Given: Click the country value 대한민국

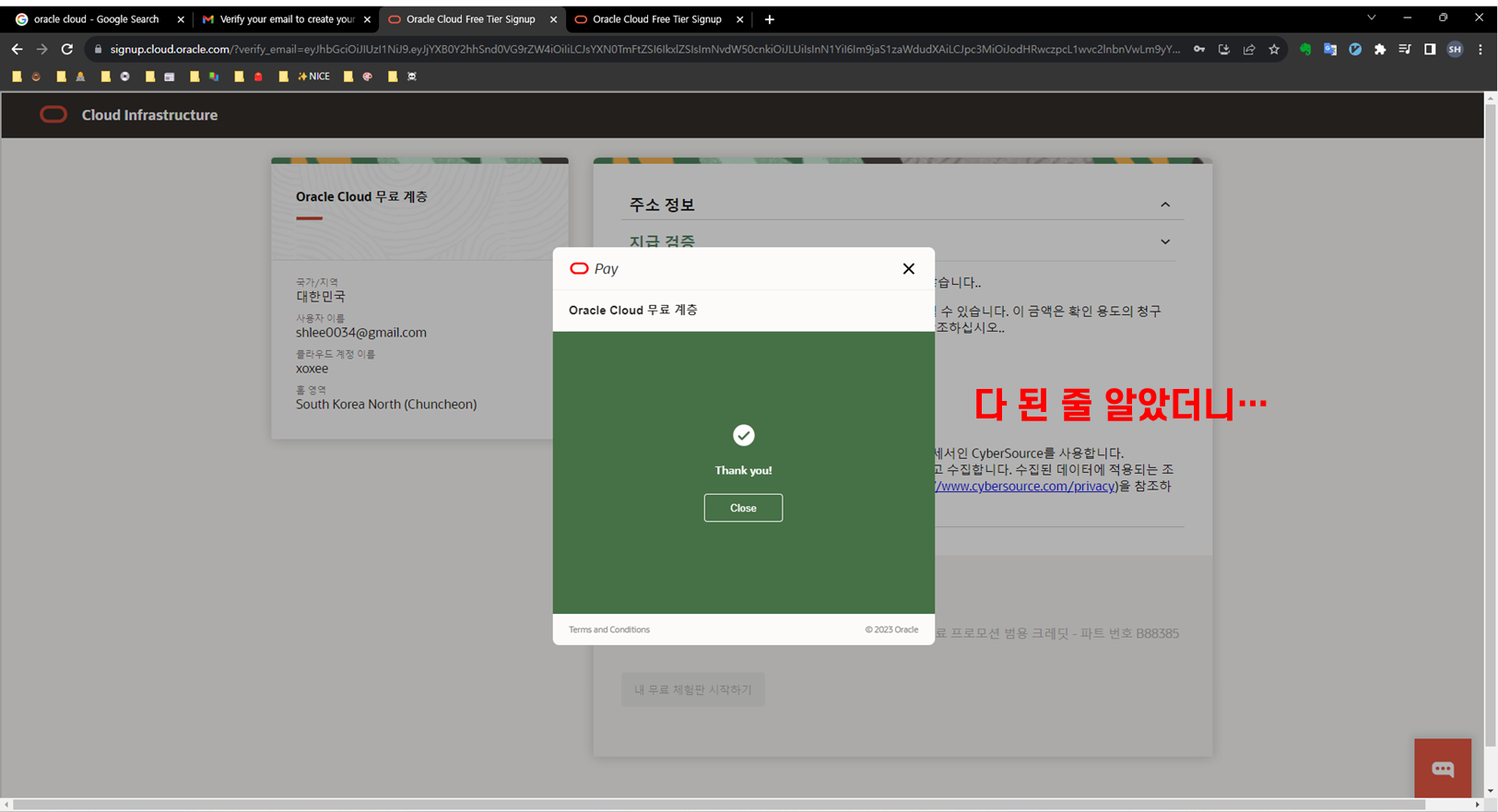Looking at the screenshot, I should [321, 297].
